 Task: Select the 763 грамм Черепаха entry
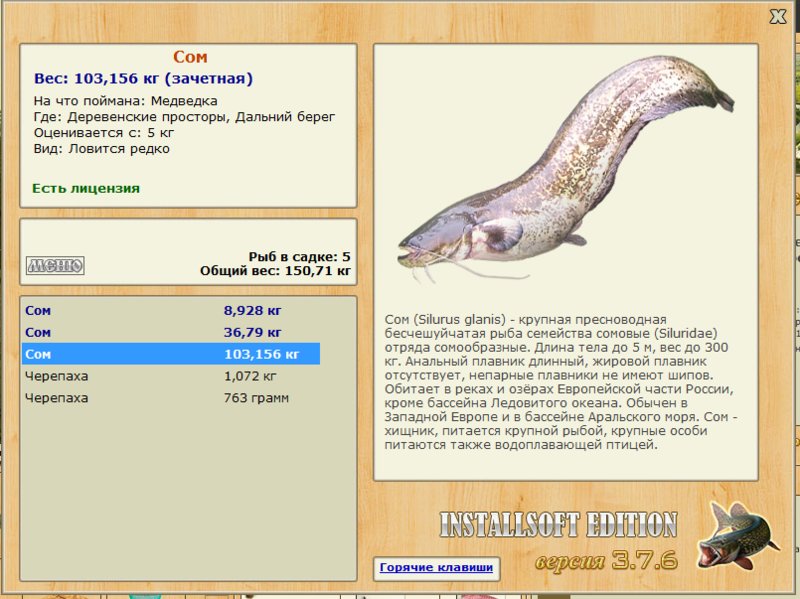coord(171,398)
